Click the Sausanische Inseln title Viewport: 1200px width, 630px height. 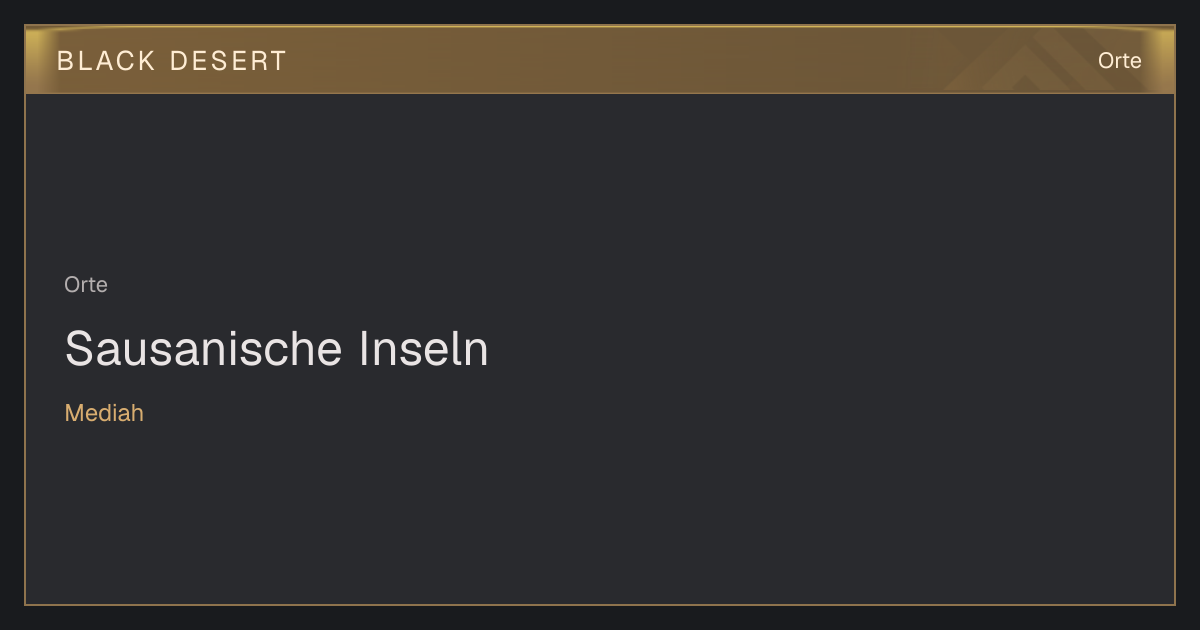(x=277, y=349)
